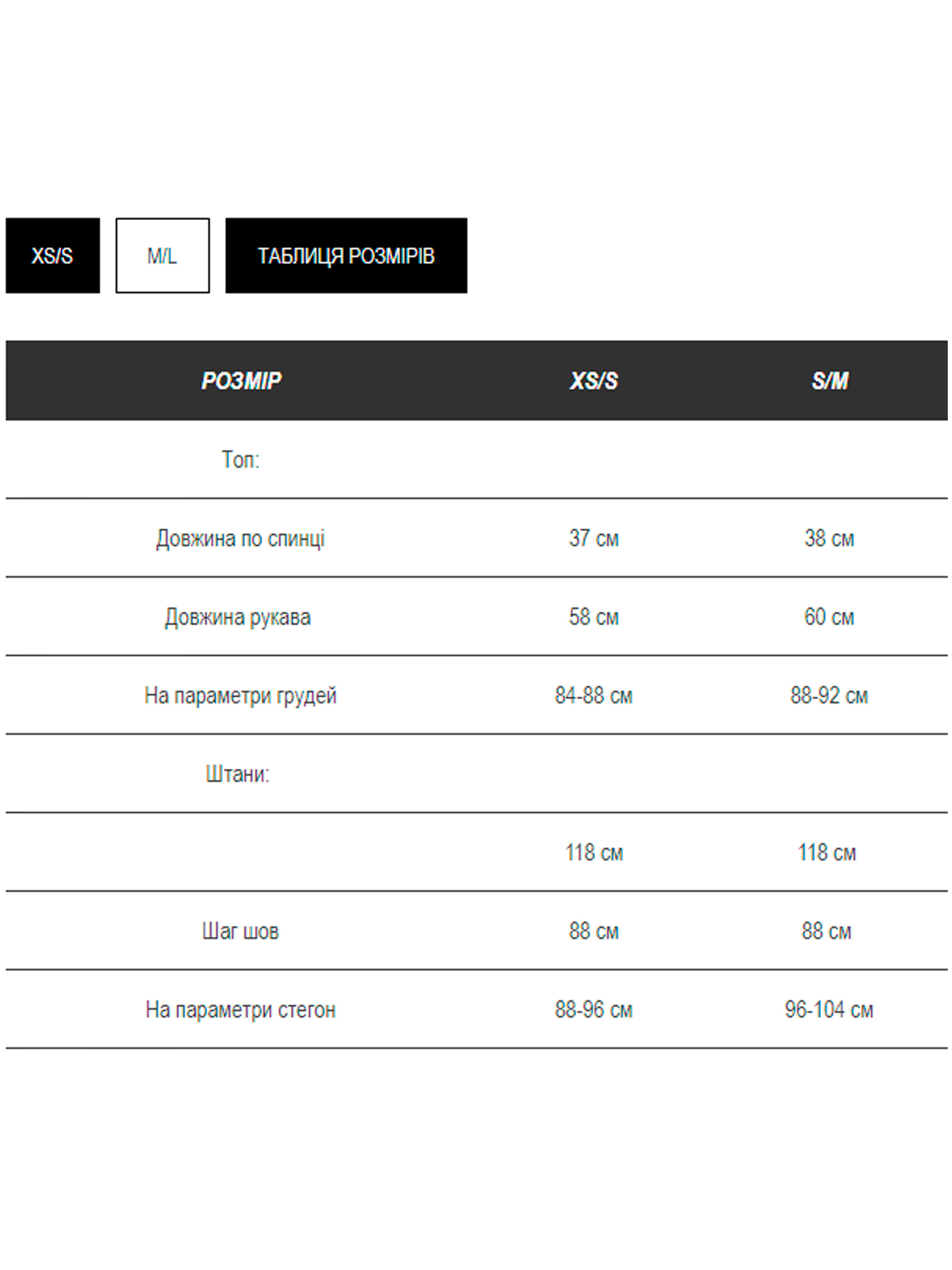Select the Топ: section row label

[240, 459]
